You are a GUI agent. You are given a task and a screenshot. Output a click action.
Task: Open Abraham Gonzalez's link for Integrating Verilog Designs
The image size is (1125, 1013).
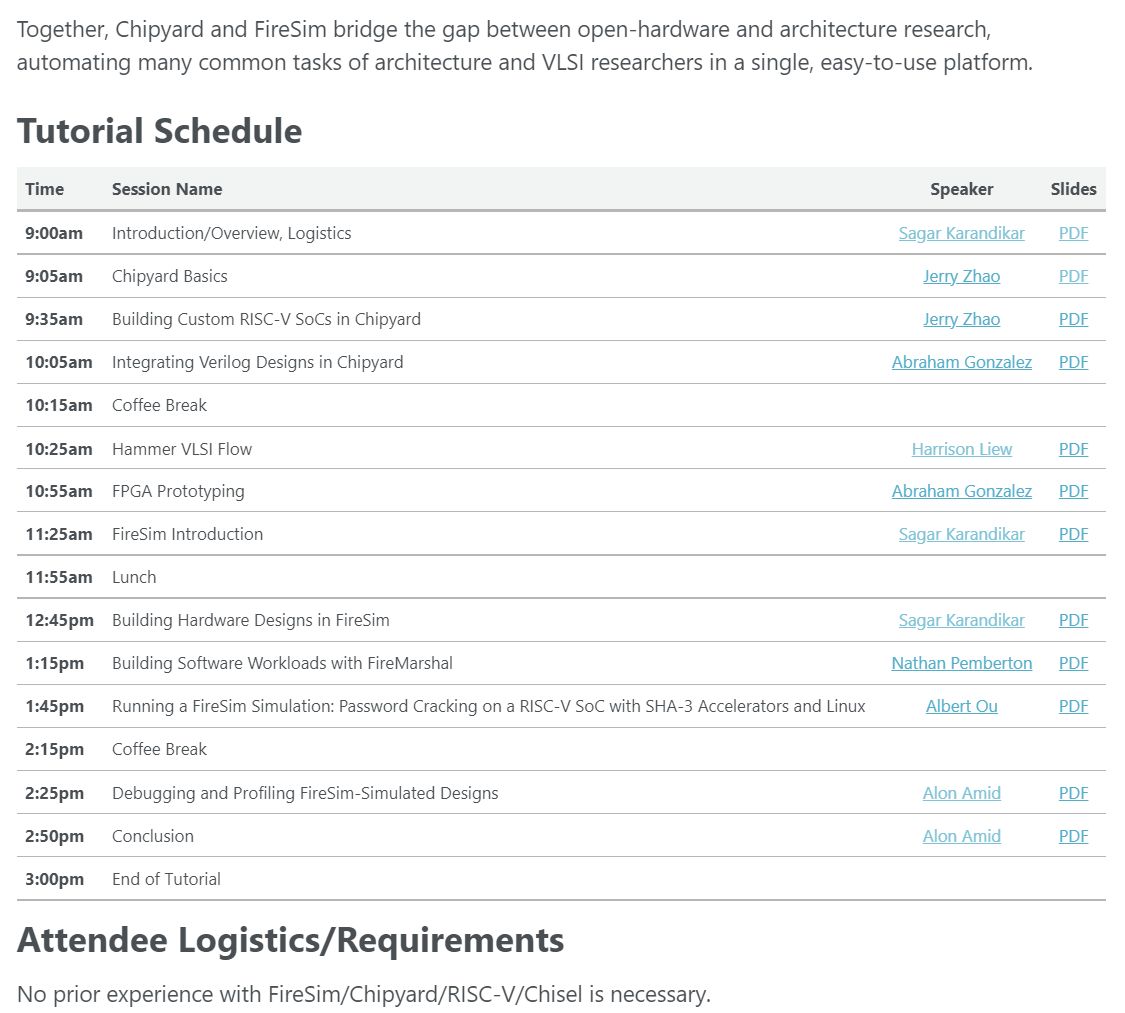click(961, 362)
